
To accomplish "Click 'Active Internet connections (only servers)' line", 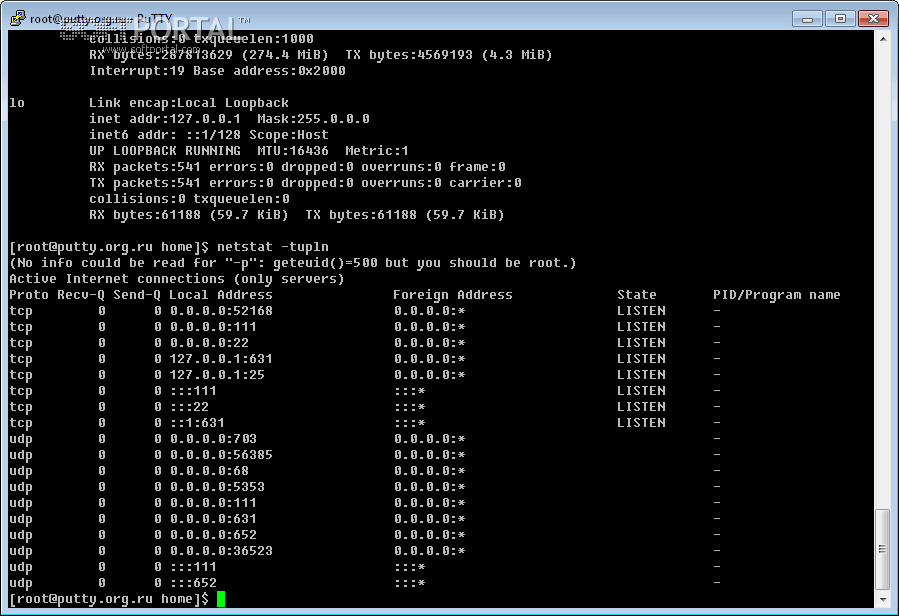I will (177, 279).
